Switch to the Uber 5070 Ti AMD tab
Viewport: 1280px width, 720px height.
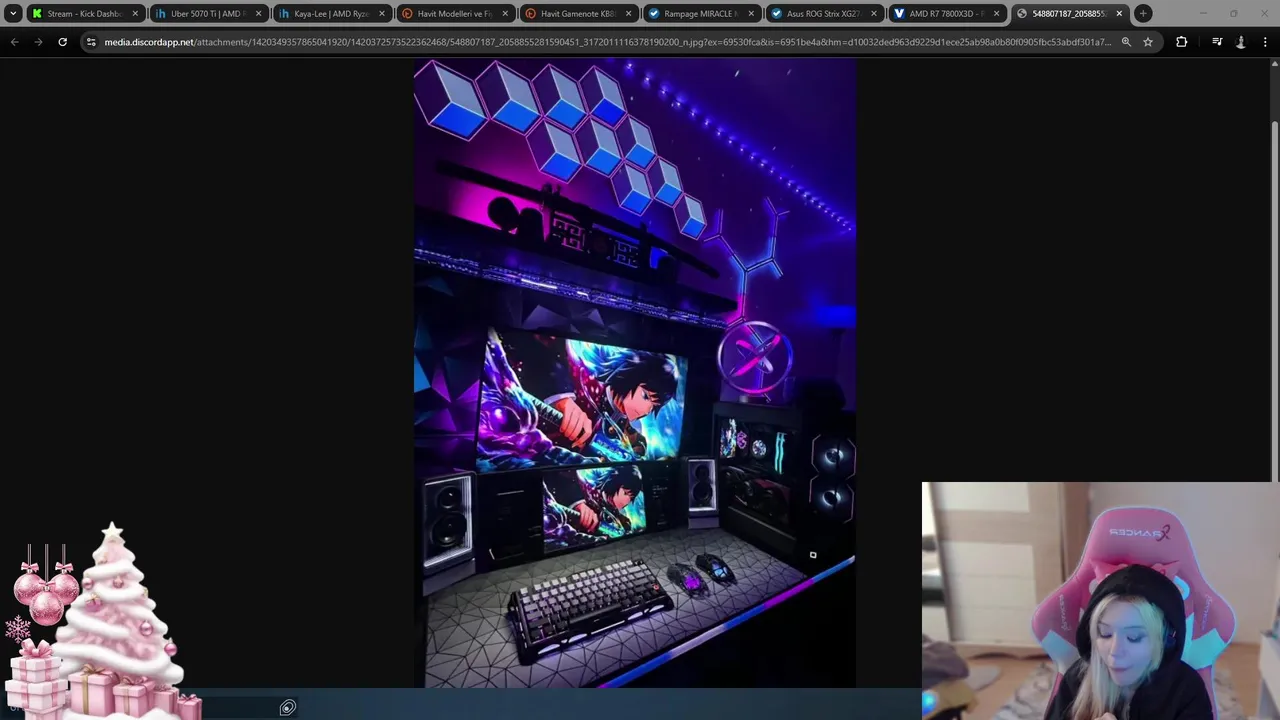pyautogui.click(x=208, y=13)
